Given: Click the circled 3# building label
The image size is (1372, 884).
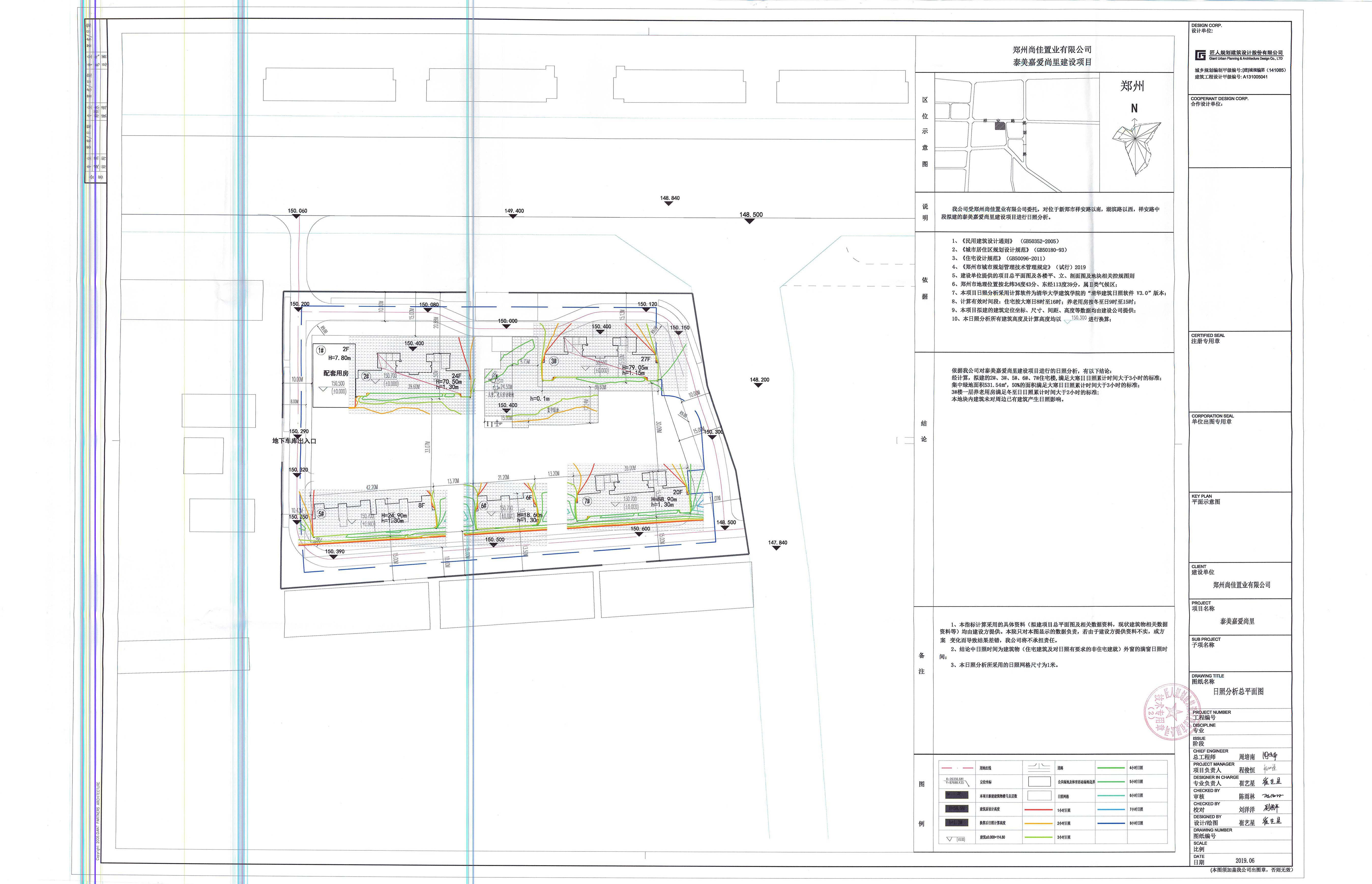Looking at the screenshot, I should 553,361.
